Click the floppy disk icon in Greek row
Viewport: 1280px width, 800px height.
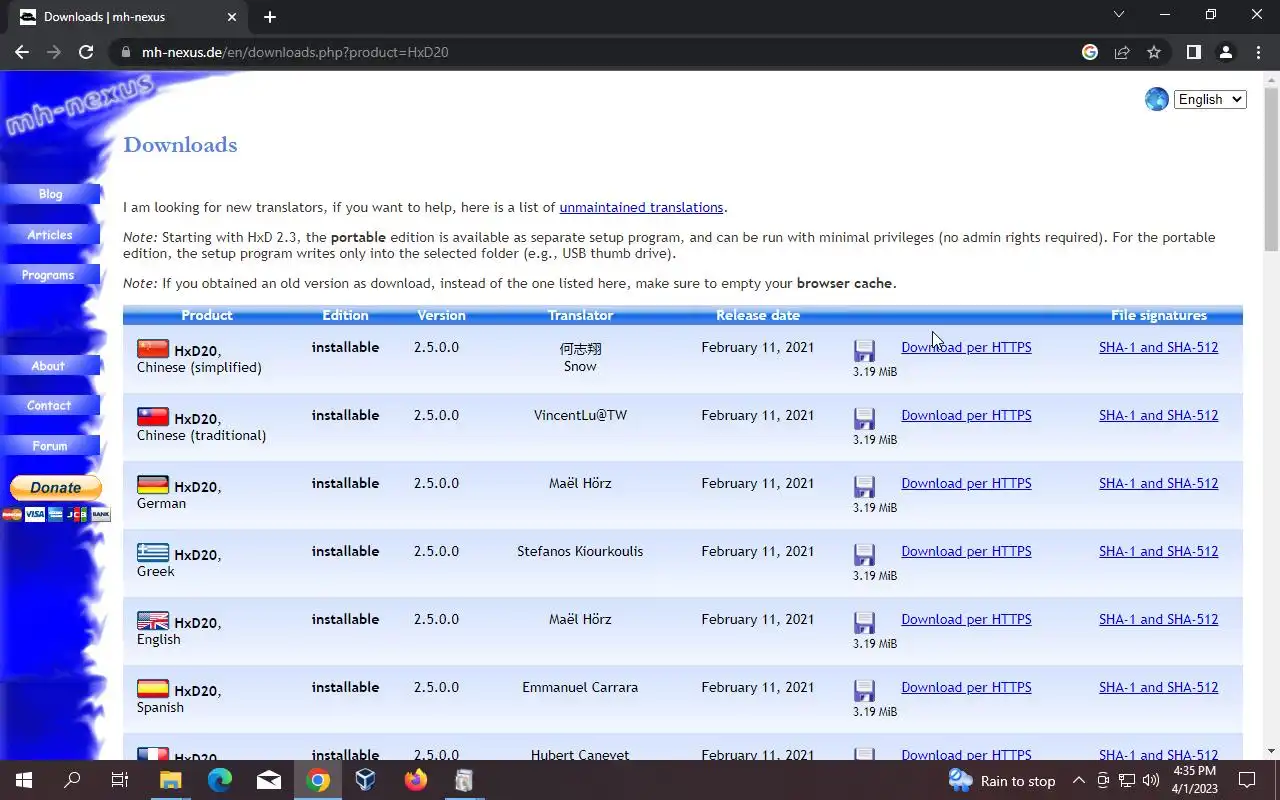864,555
